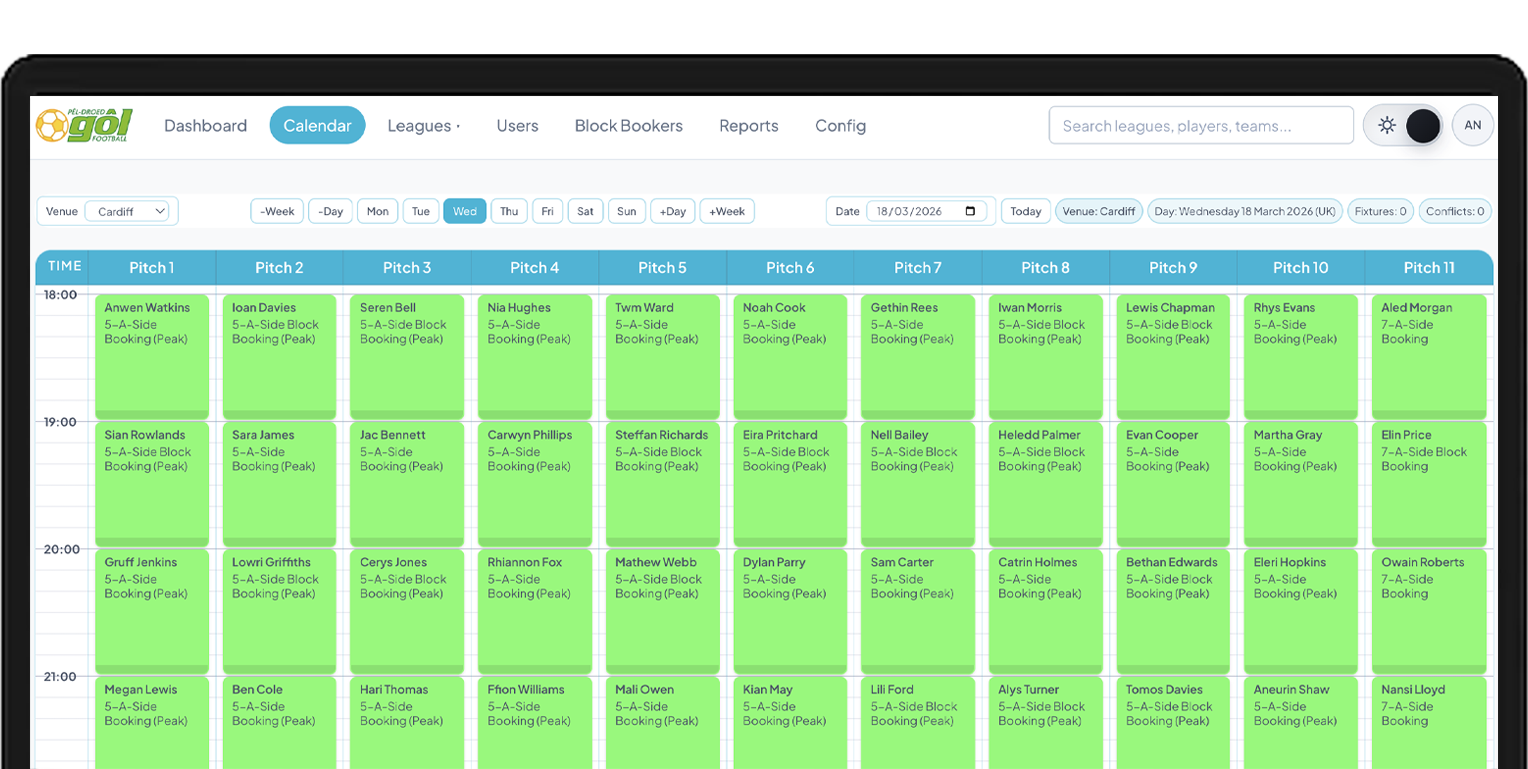Open Owain Roberts booking card

tap(1429, 611)
